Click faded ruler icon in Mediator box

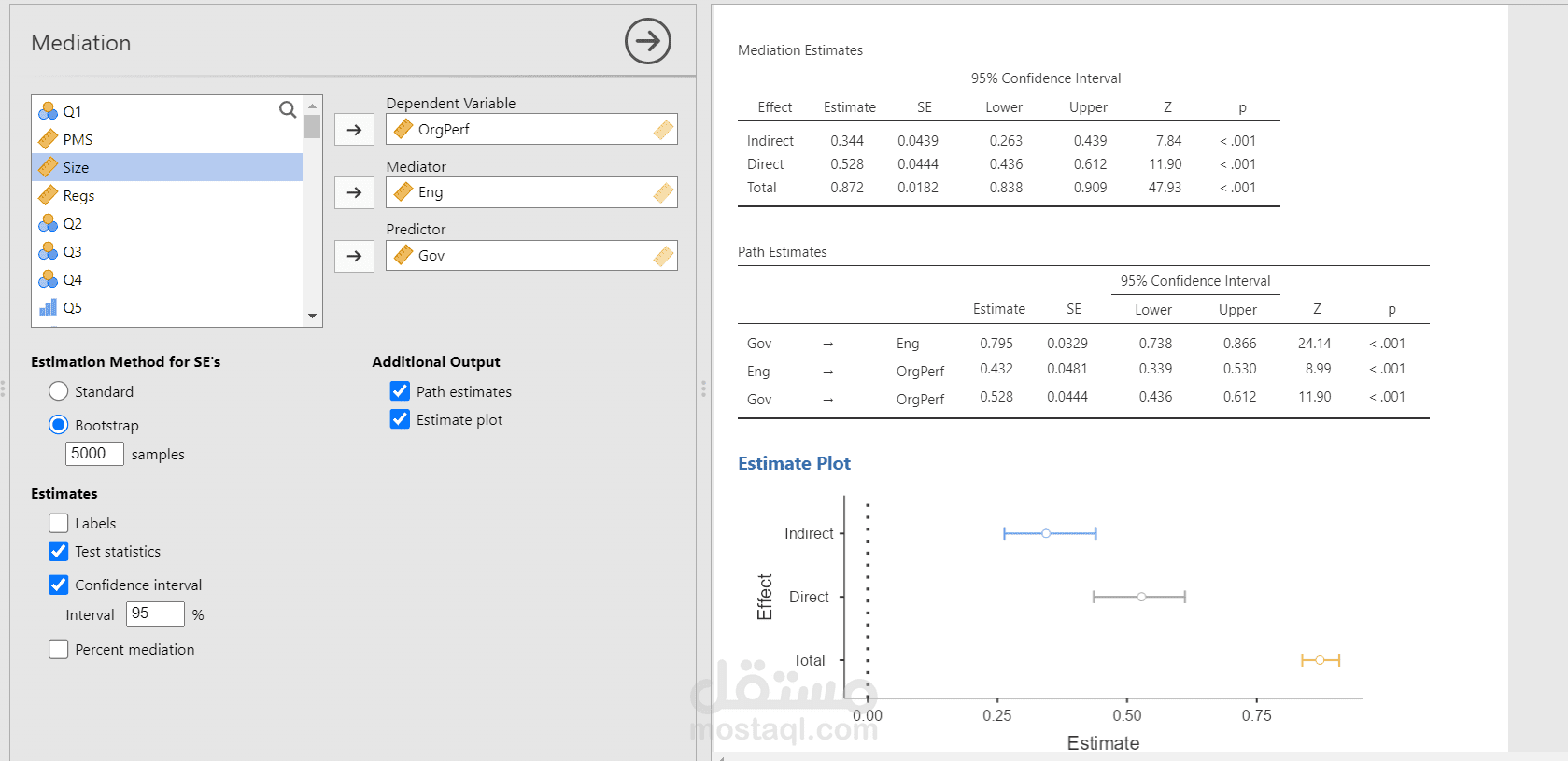[x=663, y=192]
